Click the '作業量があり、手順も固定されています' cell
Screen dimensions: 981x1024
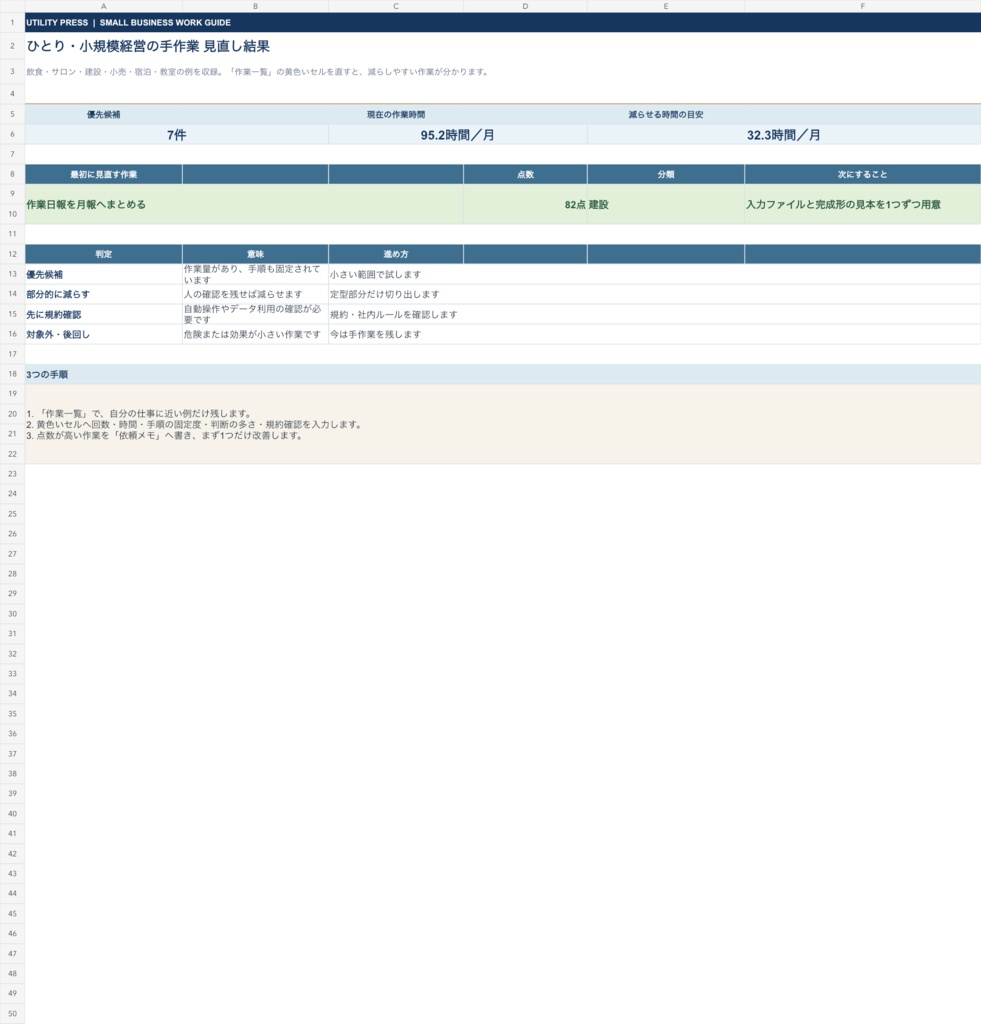(255, 274)
